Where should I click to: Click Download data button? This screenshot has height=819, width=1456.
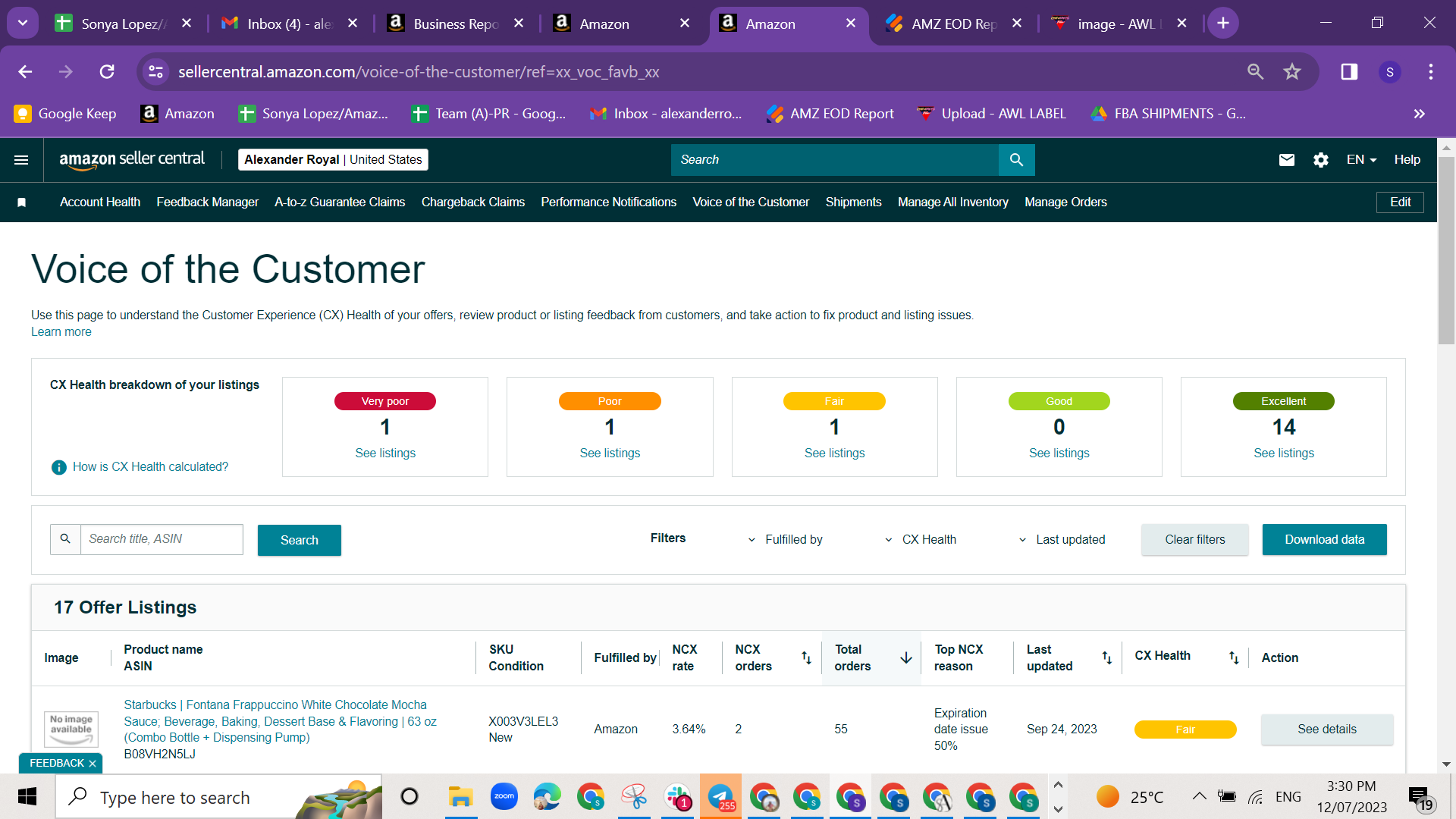pyautogui.click(x=1325, y=540)
